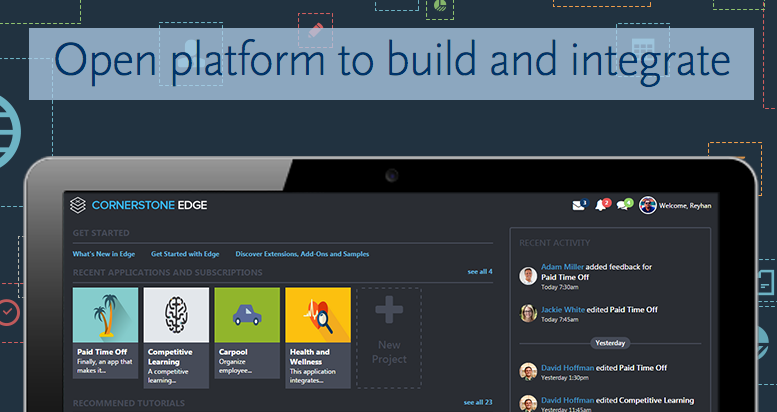Click the Competitive Learning tile title text
The image size is (777, 412).
coord(170,356)
